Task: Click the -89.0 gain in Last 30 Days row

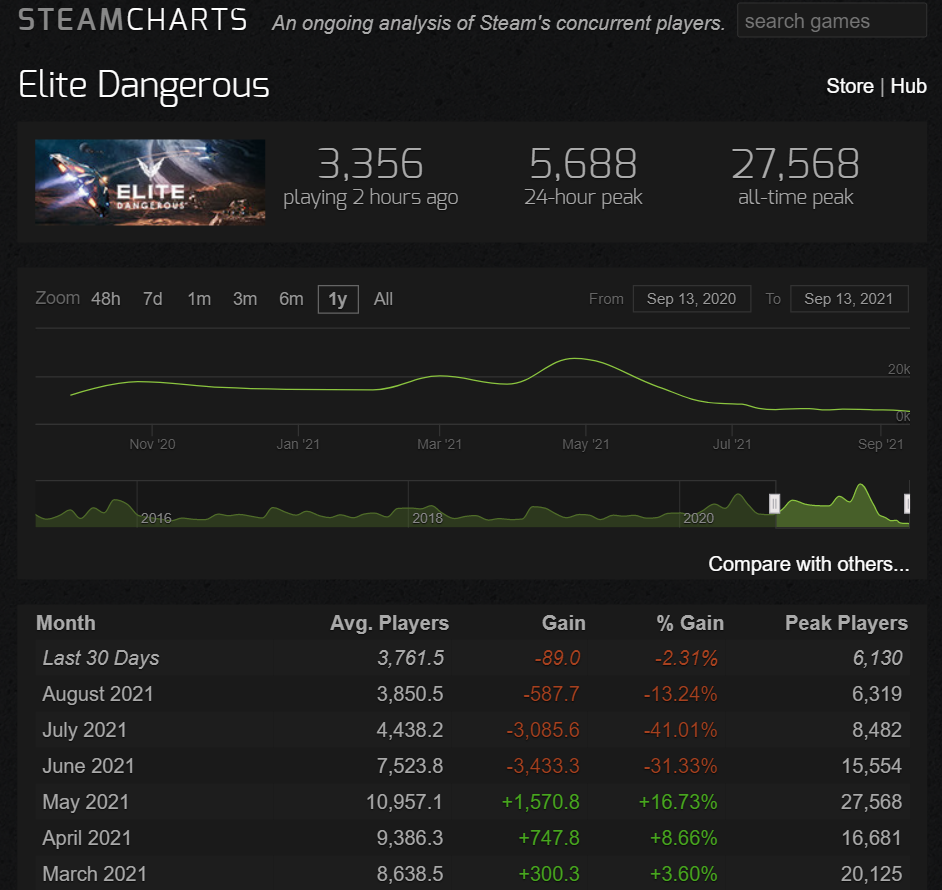Action: coord(558,658)
